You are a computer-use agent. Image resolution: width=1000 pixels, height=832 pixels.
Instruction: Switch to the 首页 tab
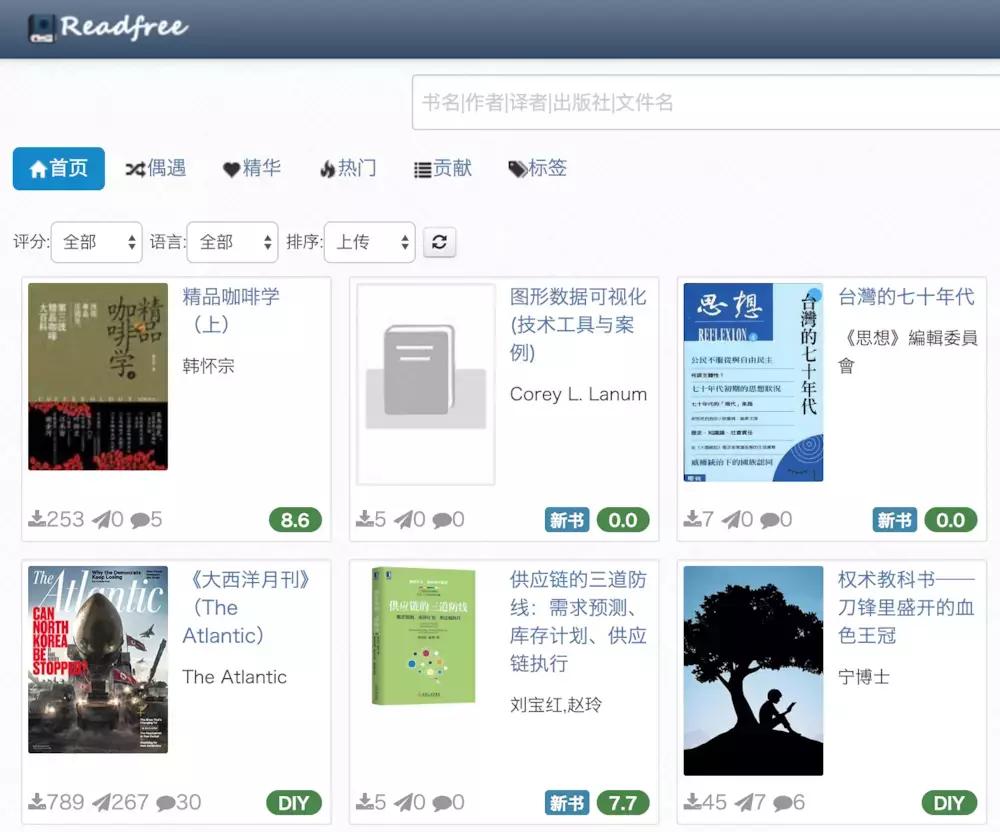click(58, 168)
